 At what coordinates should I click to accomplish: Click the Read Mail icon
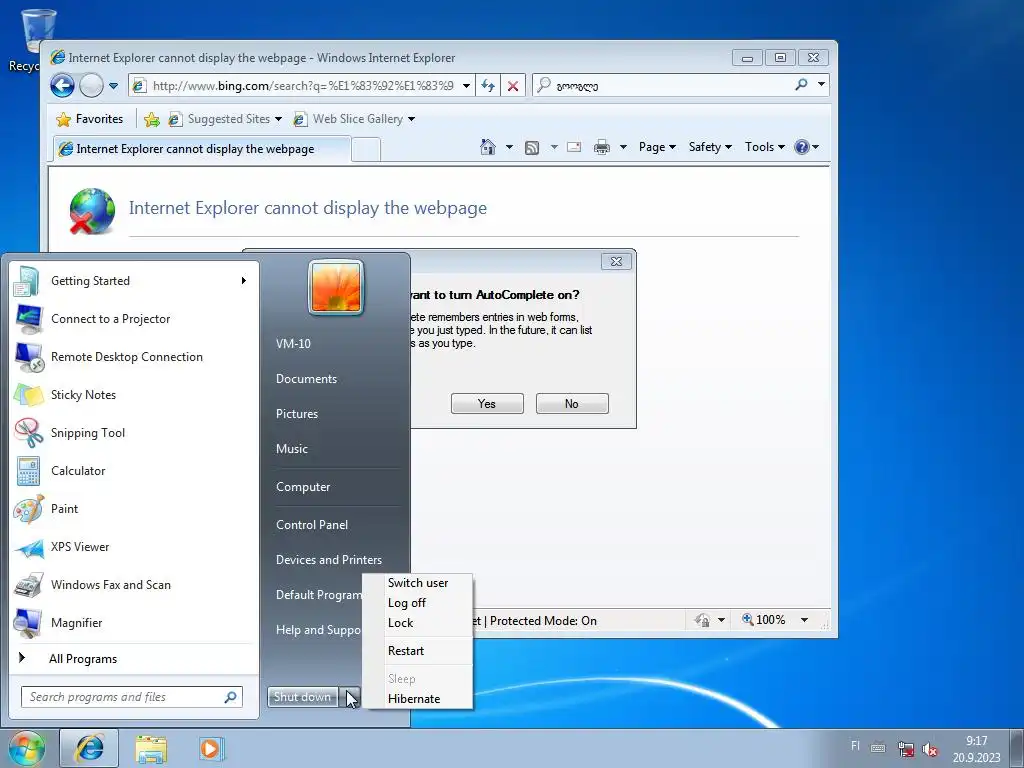pyautogui.click(x=574, y=147)
